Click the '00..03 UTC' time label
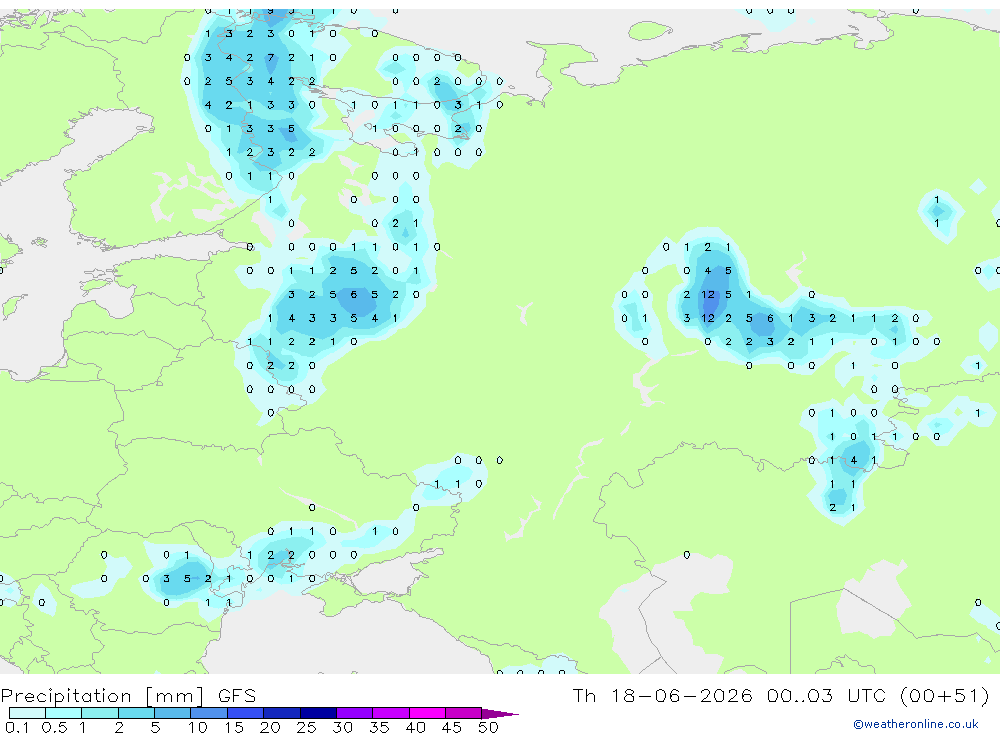This screenshot has width=1000, height=733. (x=827, y=695)
